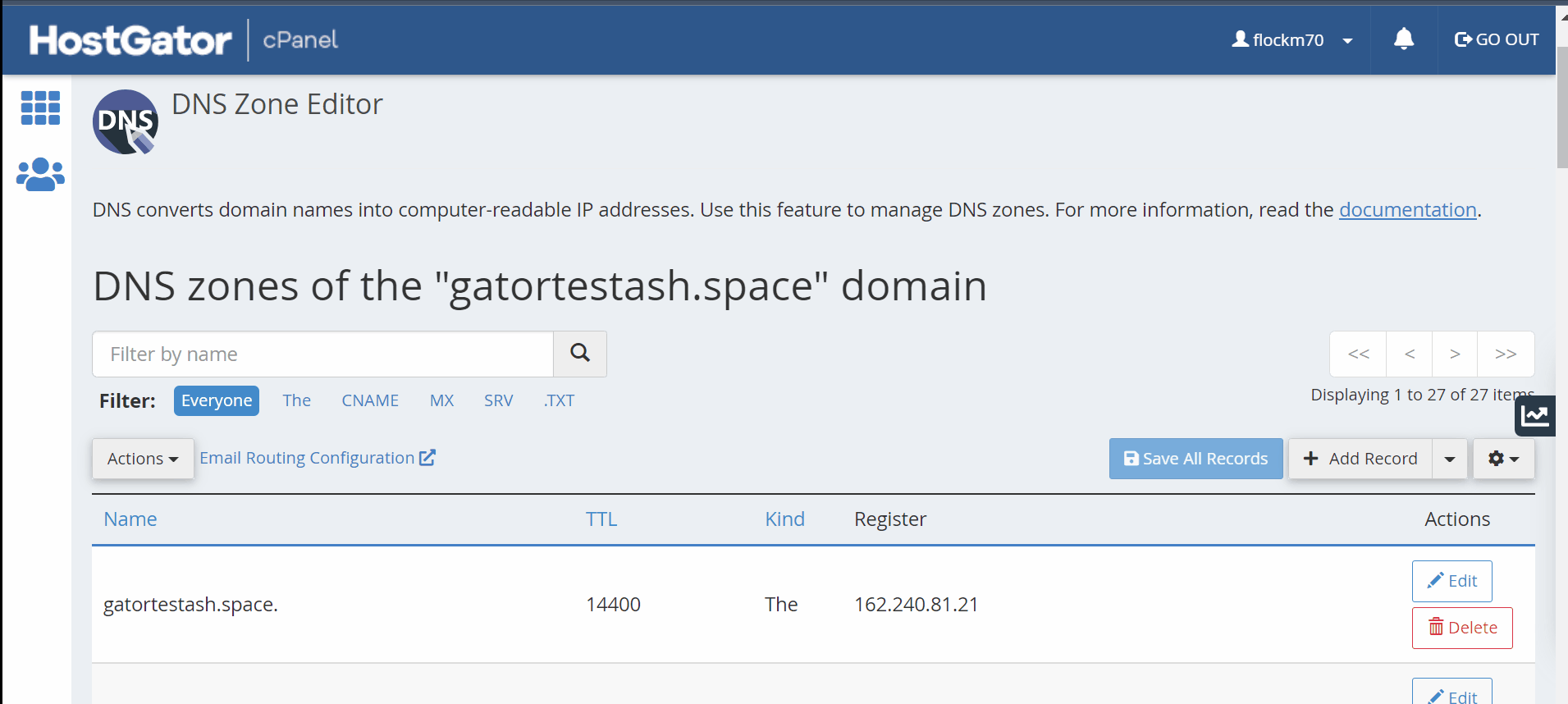The width and height of the screenshot is (1568, 704).
Task: Click the Add Record button
Action: pyautogui.click(x=1360, y=459)
